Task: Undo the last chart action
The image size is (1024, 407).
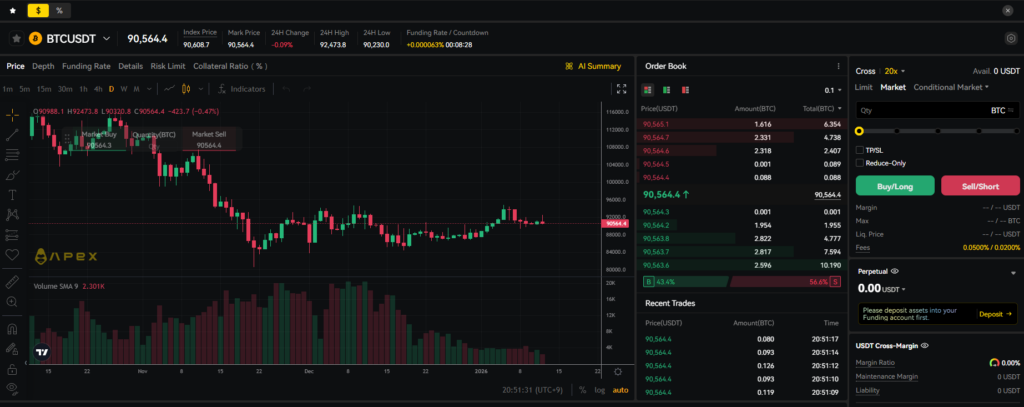Action: click(286, 89)
